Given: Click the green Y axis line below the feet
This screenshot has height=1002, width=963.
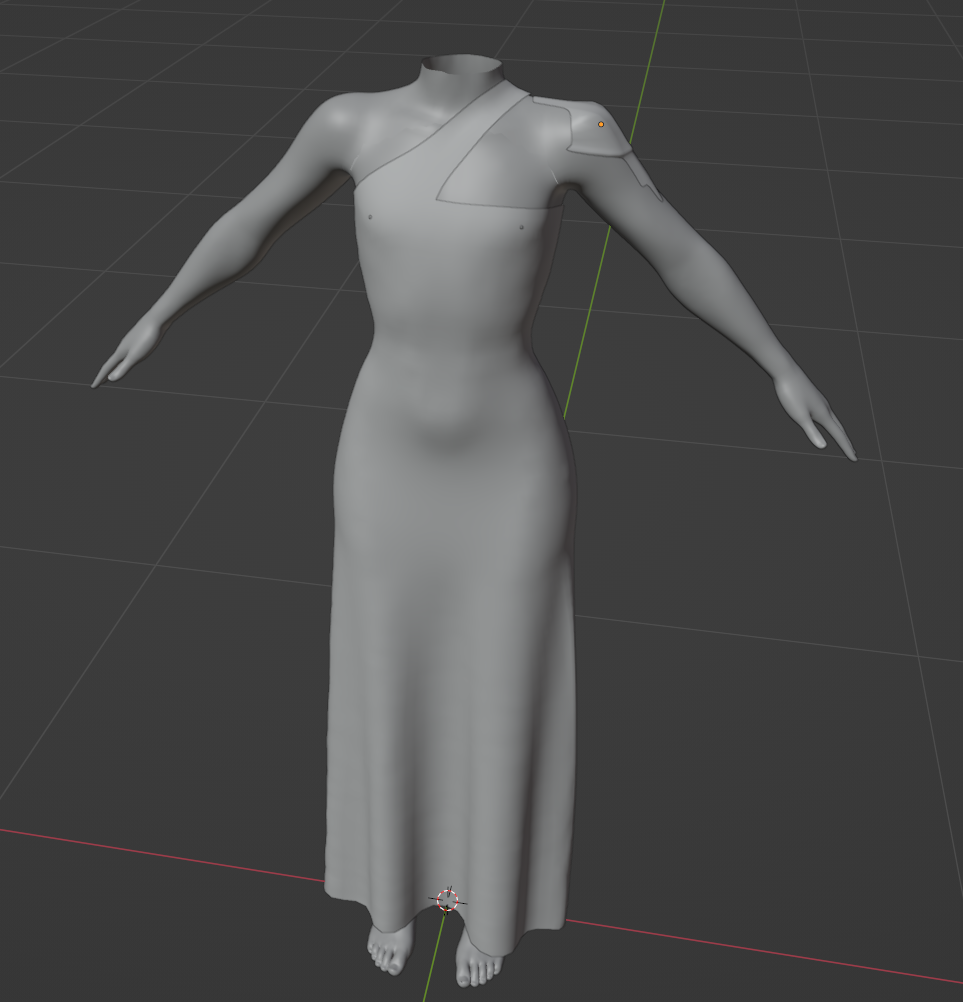Looking at the screenshot, I should pos(432,975).
